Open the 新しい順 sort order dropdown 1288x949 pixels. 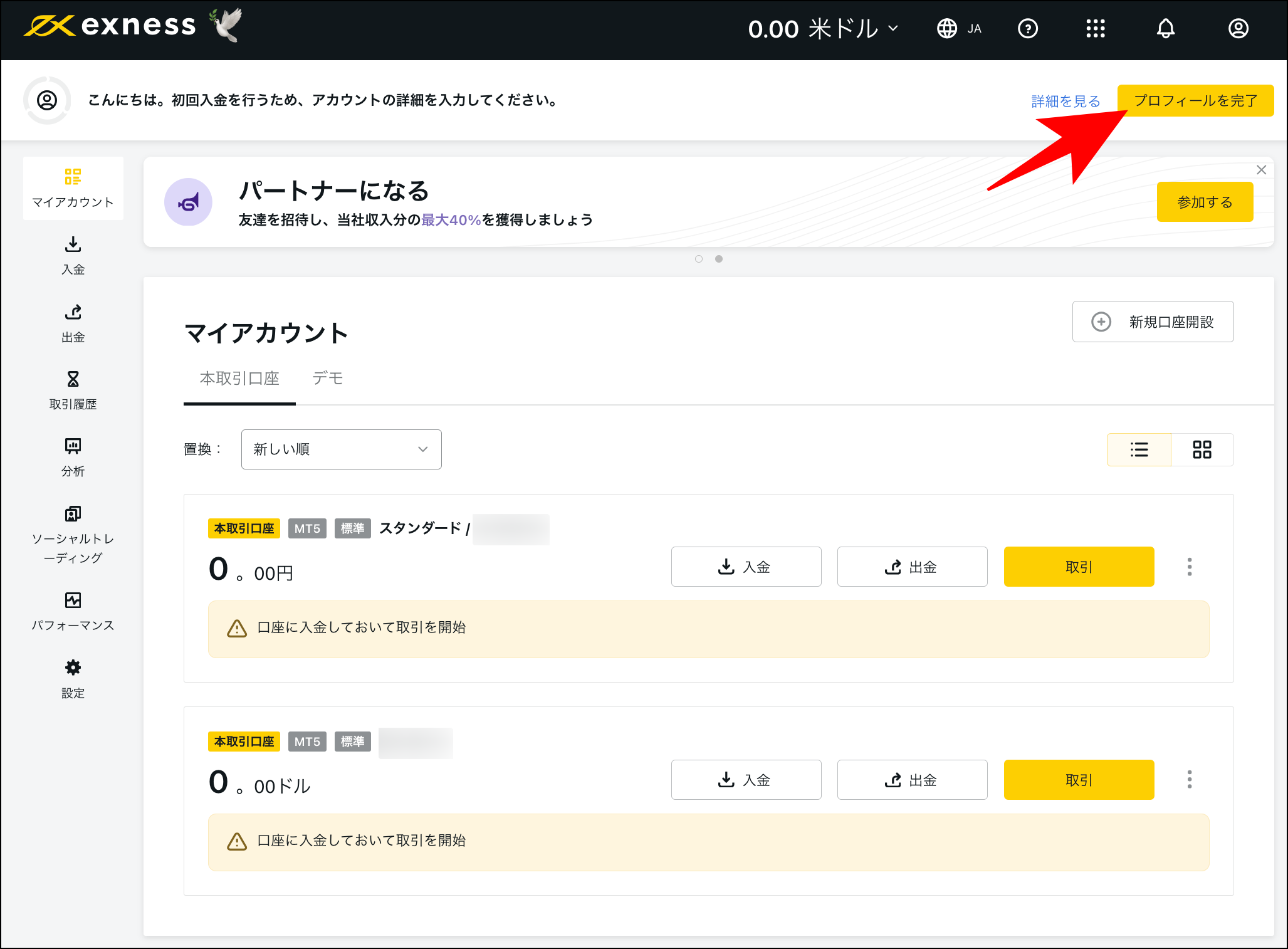coord(341,449)
